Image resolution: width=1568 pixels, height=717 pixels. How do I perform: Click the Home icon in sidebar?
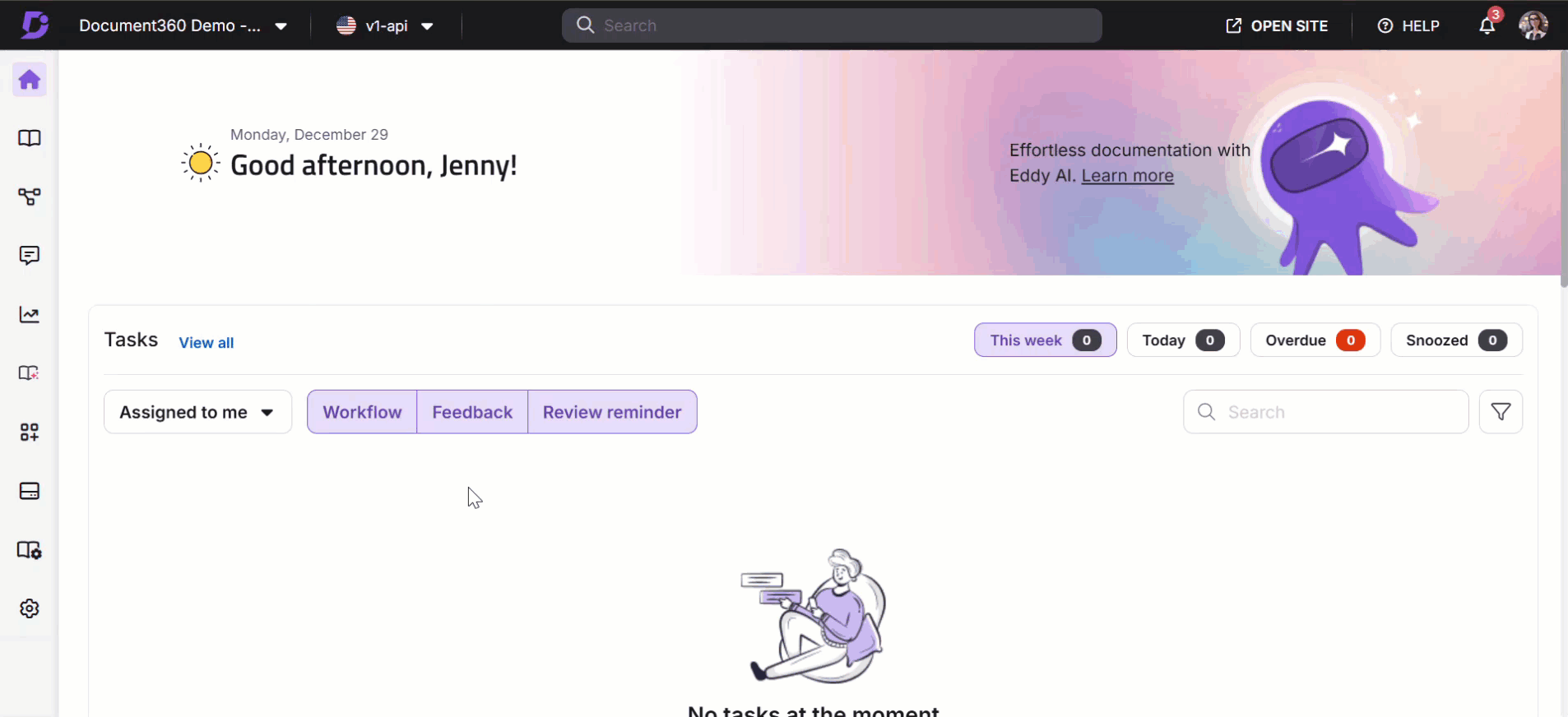coord(30,80)
